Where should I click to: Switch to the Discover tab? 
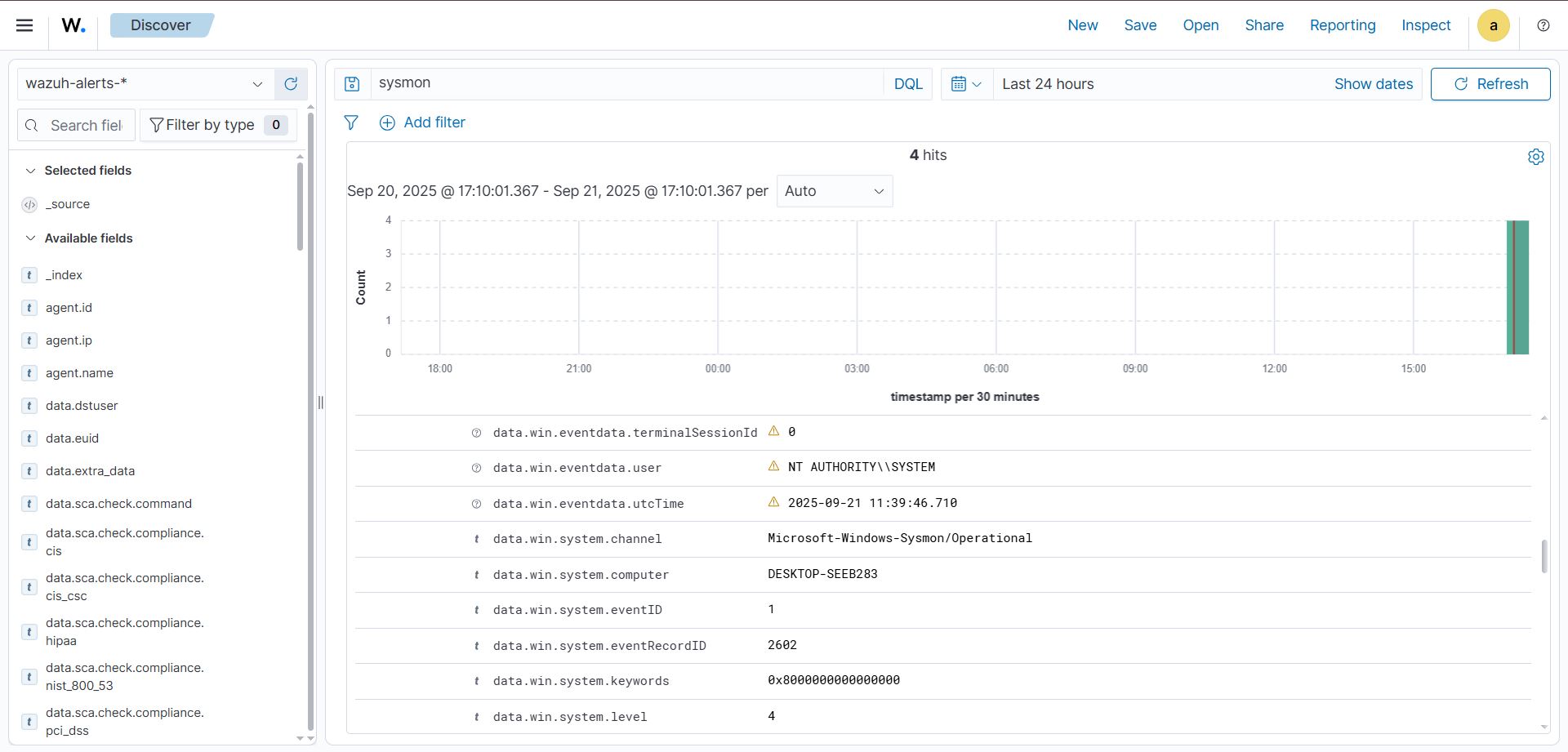(161, 24)
